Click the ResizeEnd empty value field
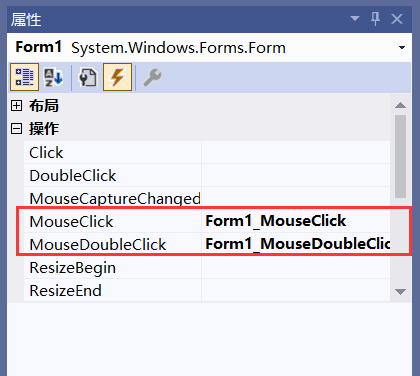The width and height of the screenshot is (420, 376). (x=296, y=290)
